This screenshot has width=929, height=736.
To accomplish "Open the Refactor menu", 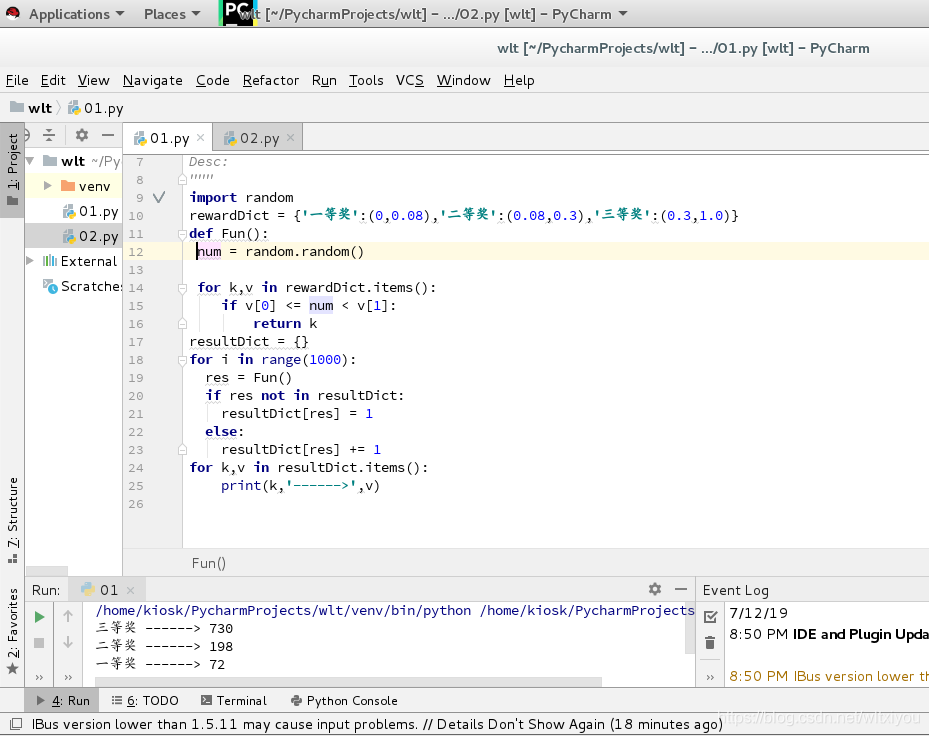I will (271, 80).
